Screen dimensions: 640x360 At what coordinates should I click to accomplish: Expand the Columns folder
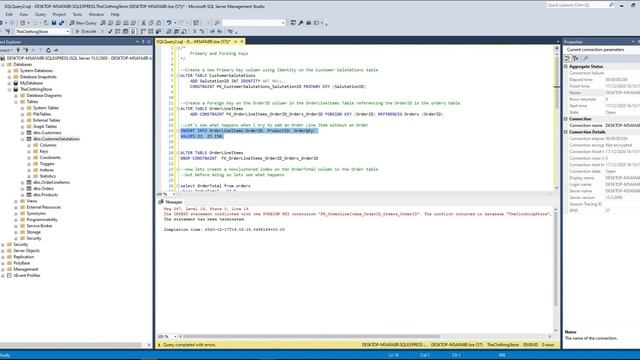coord(29,145)
